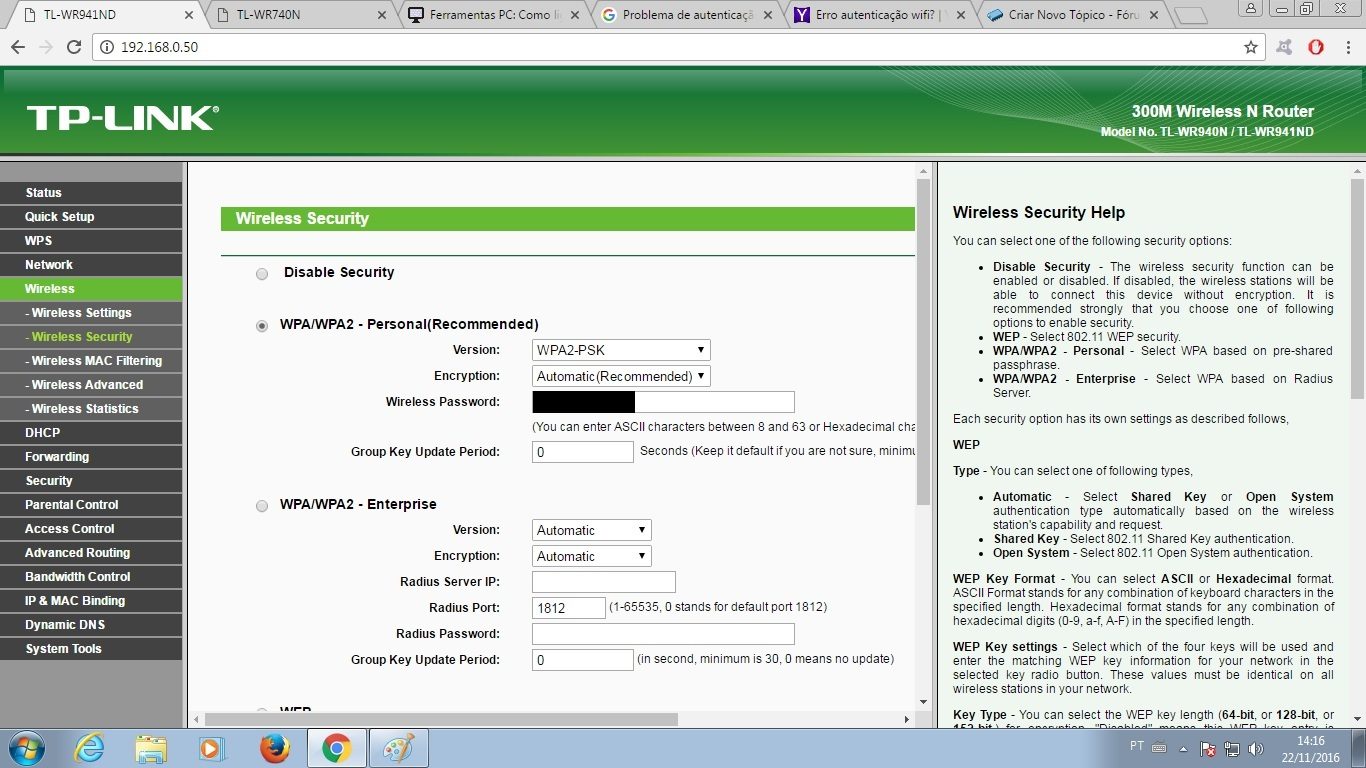Click the help panel vertical scrollbar
1366x768 pixels.
(x=1357, y=289)
